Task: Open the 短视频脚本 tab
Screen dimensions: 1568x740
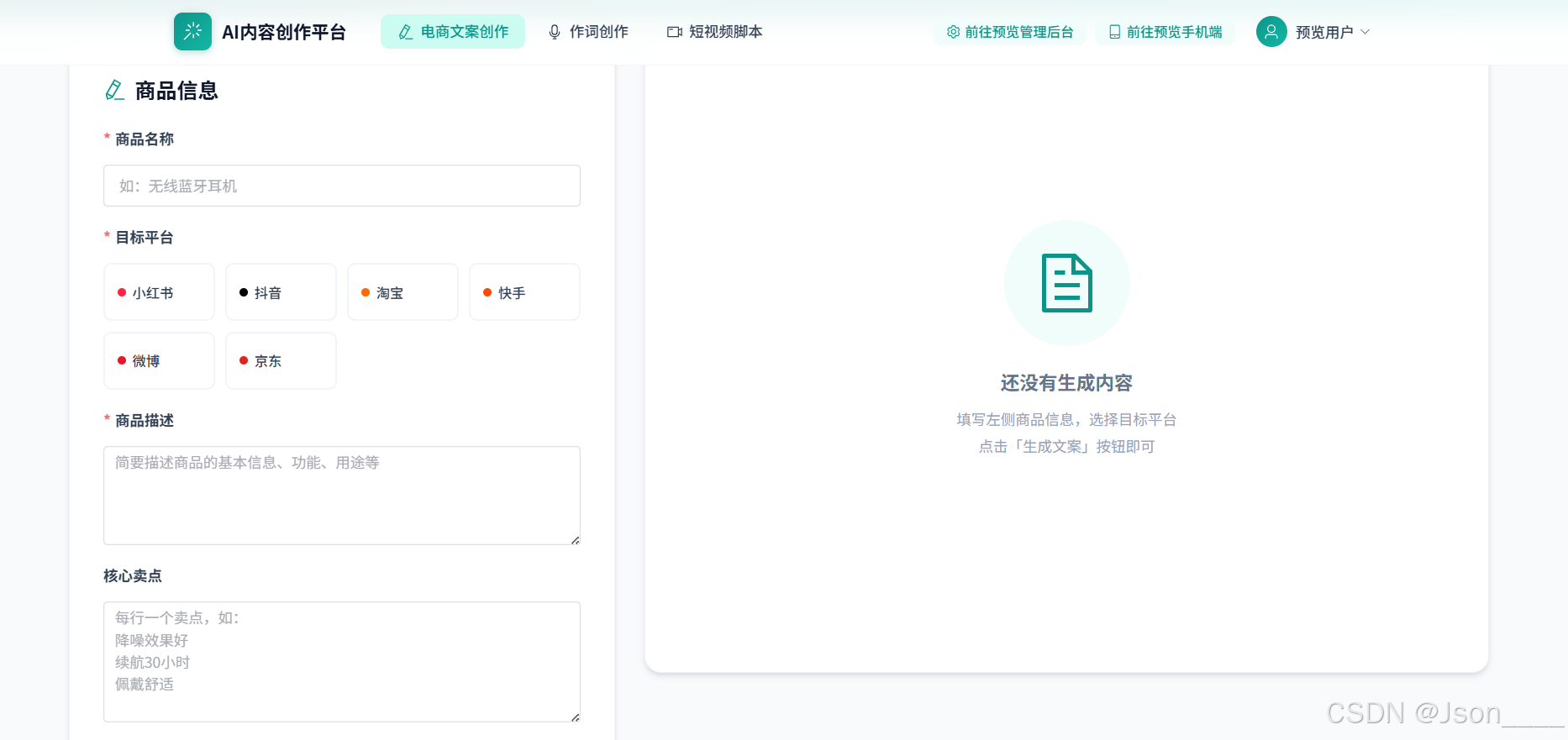Action: tap(715, 32)
